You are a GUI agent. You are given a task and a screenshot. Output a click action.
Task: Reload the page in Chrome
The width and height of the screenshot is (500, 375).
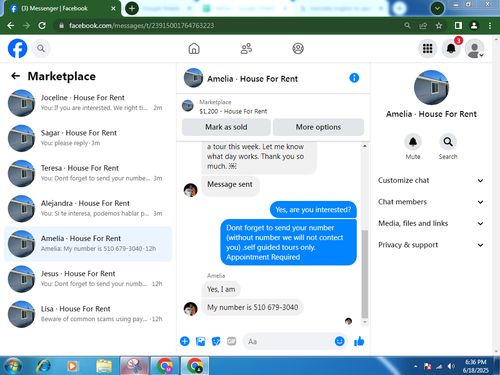coord(42,25)
